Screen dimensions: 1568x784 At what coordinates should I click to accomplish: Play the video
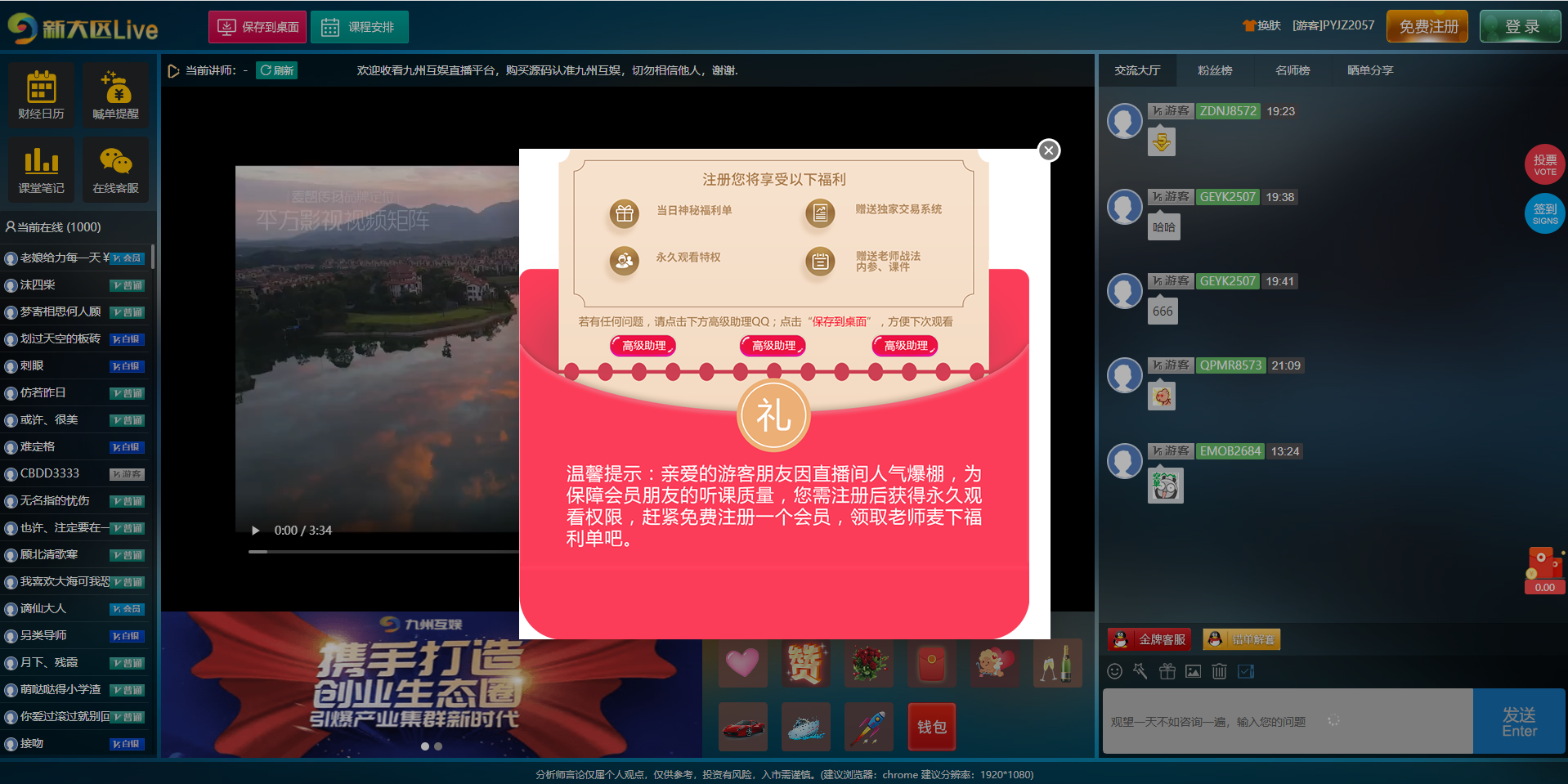255,531
